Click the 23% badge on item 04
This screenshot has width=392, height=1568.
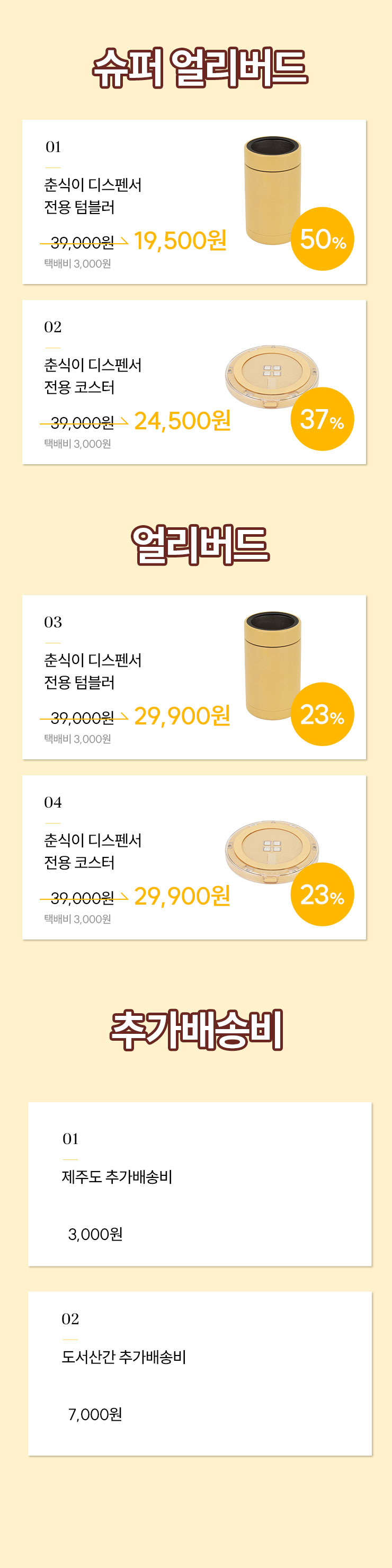coord(323,894)
